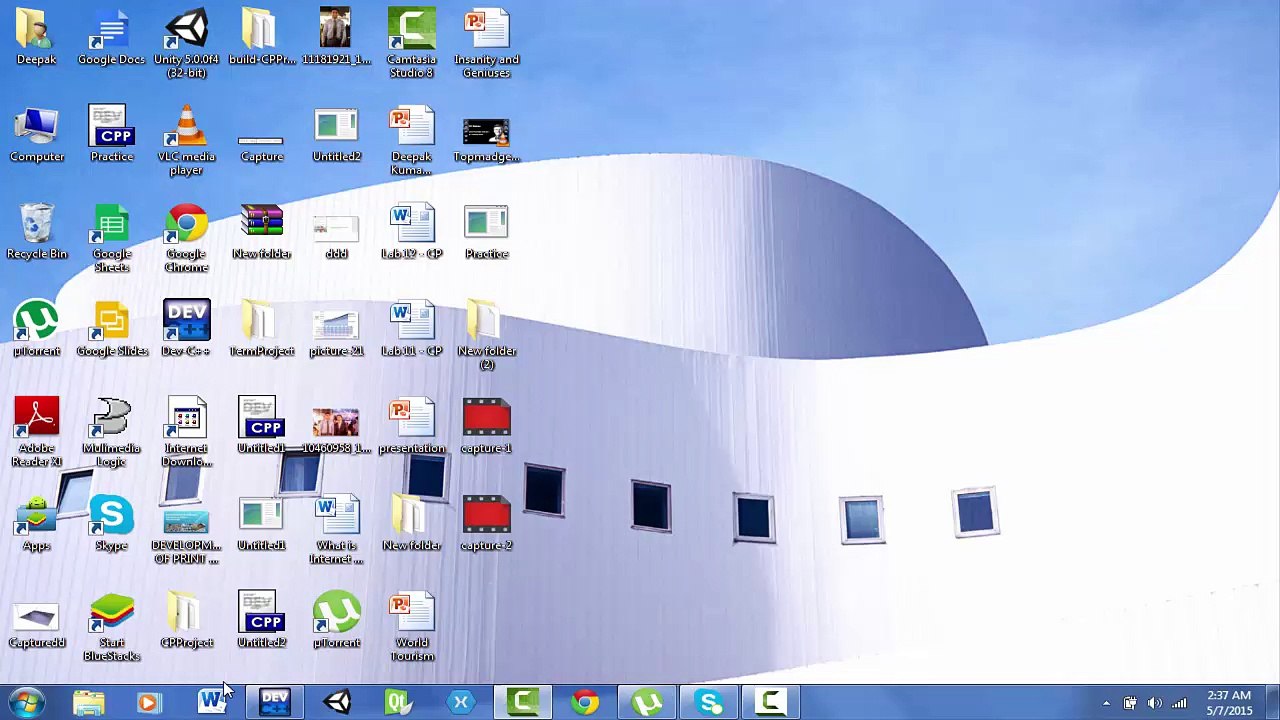Select the VLC media player desktop icon

coord(186,140)
